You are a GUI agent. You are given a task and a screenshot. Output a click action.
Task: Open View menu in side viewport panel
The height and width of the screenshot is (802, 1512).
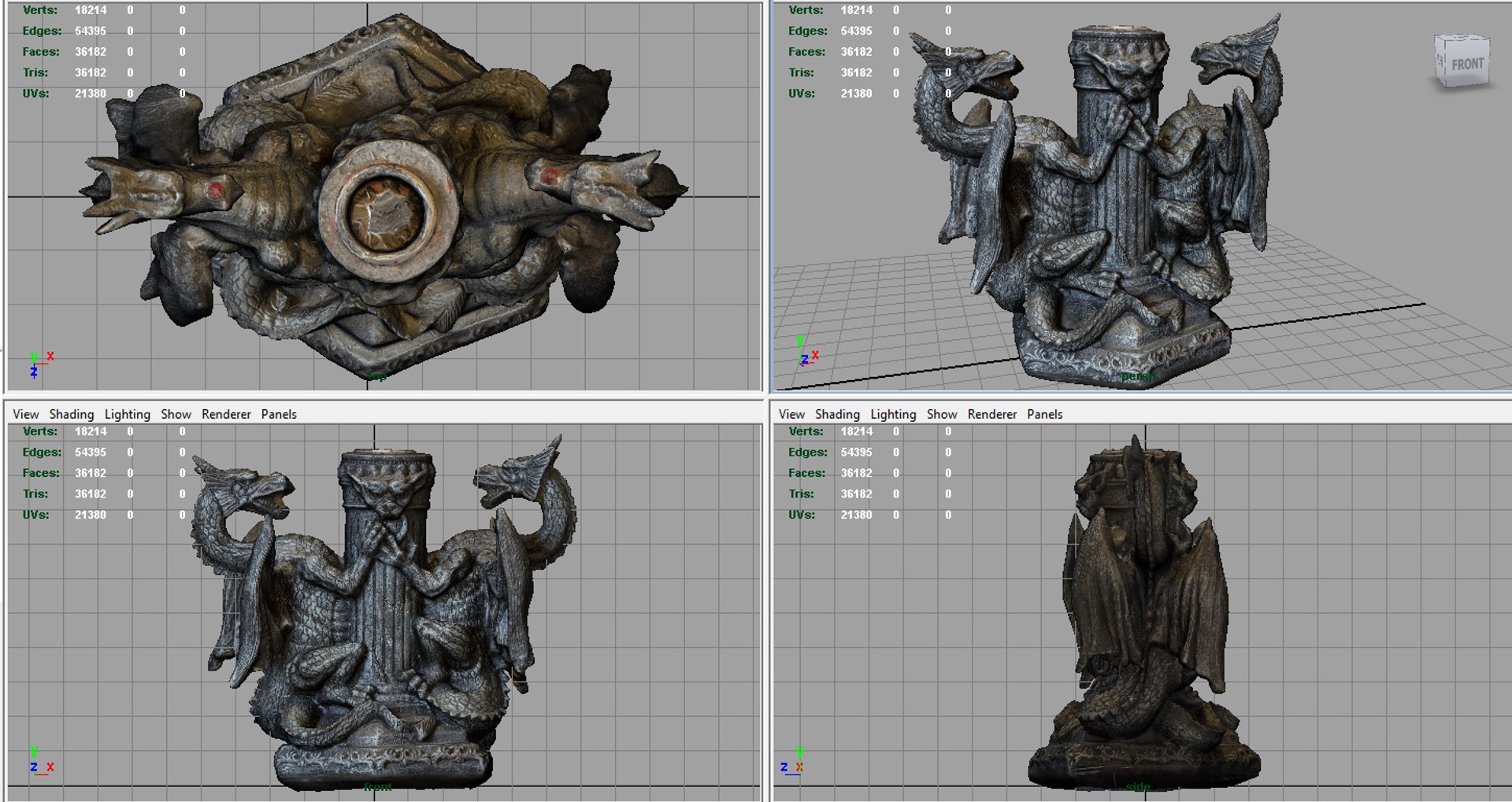(792, 414)
